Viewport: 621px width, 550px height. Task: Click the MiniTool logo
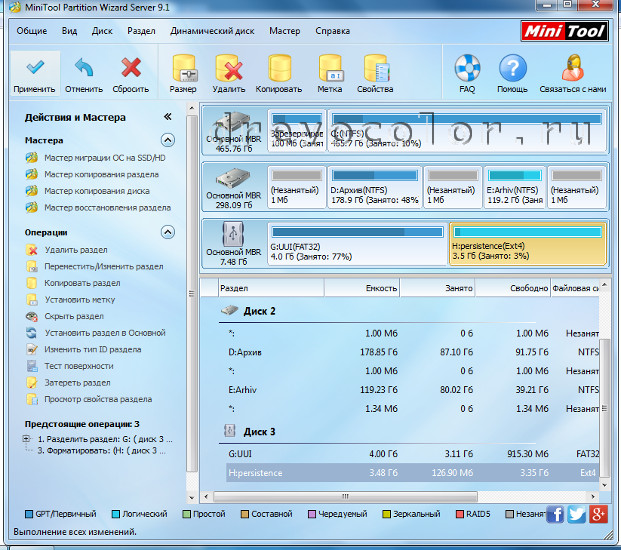565,31
